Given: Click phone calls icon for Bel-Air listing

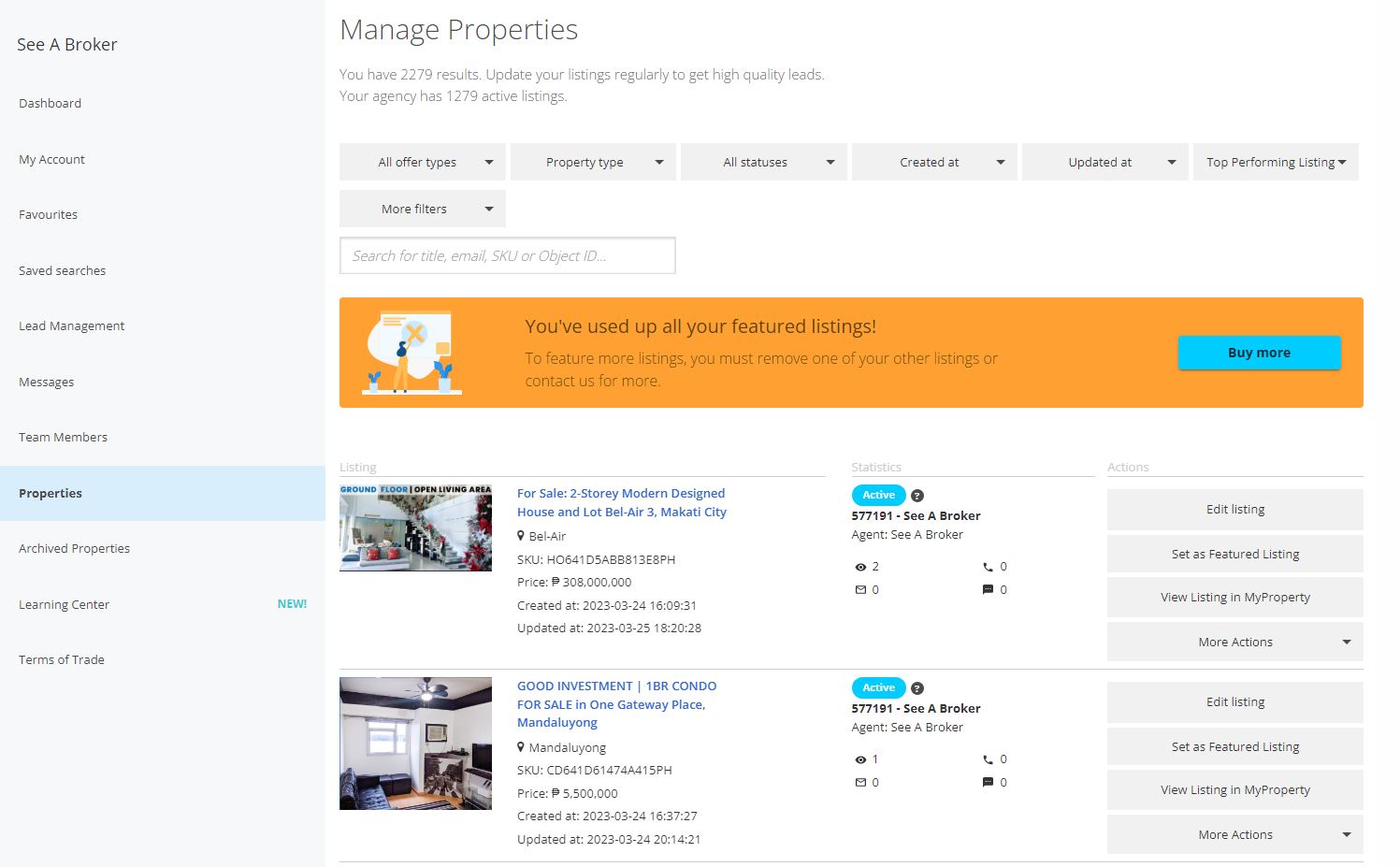Looking at the screenshot, I should pos(988,567).
